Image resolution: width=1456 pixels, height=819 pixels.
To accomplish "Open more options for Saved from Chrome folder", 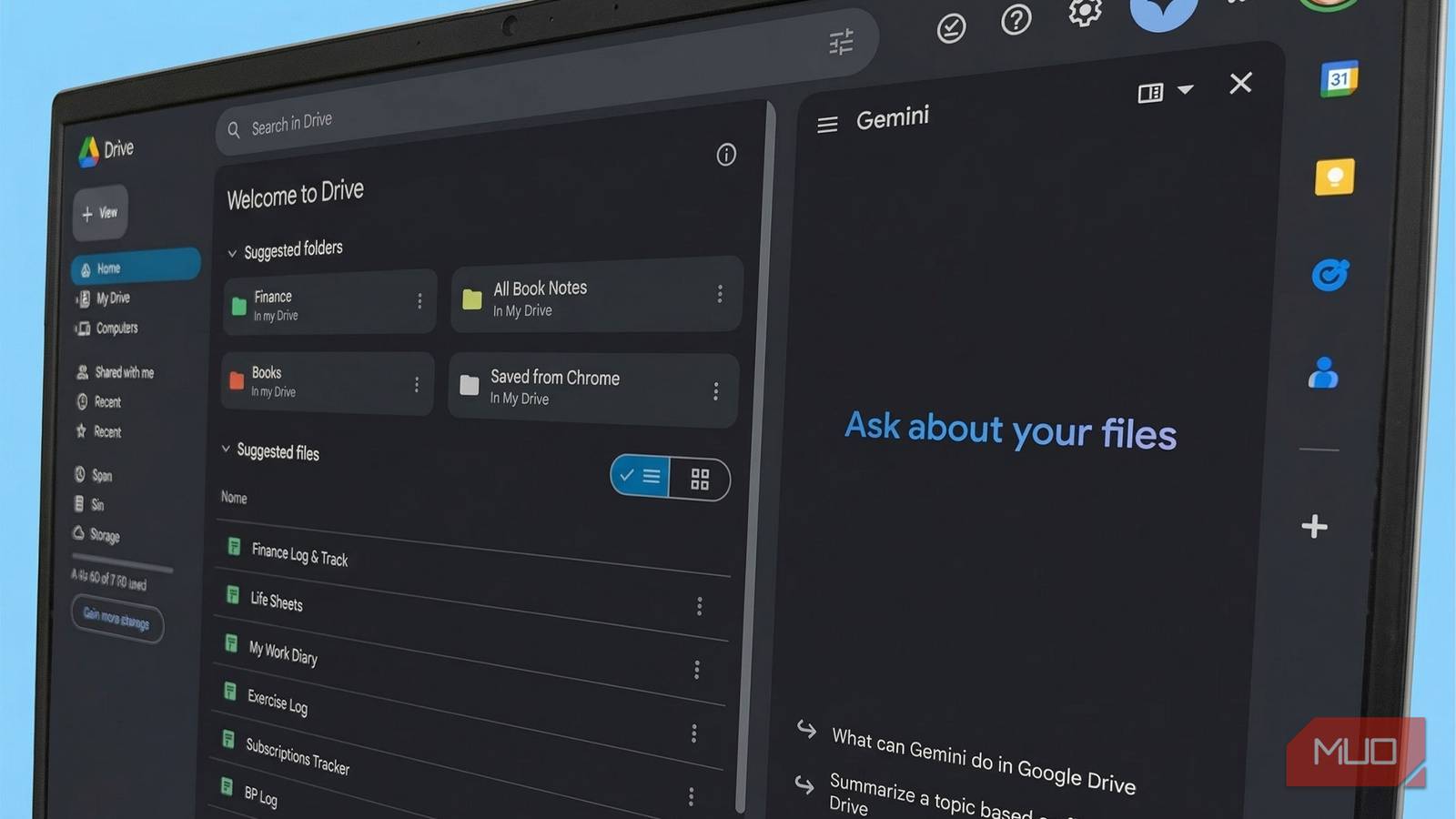I will (x=716, y=391).
